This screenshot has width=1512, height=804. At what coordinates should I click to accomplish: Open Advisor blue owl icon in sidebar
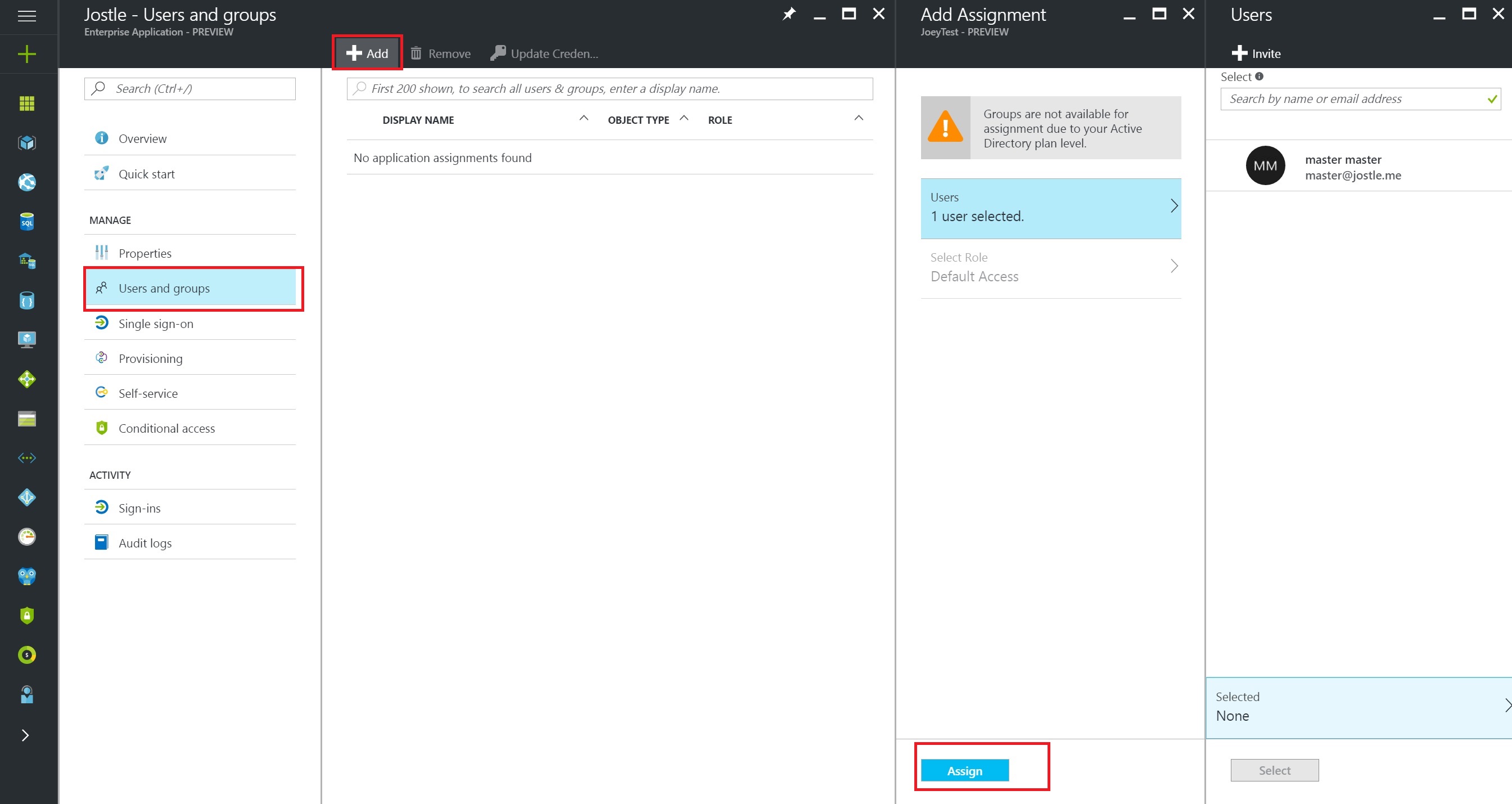click(27, 576)
